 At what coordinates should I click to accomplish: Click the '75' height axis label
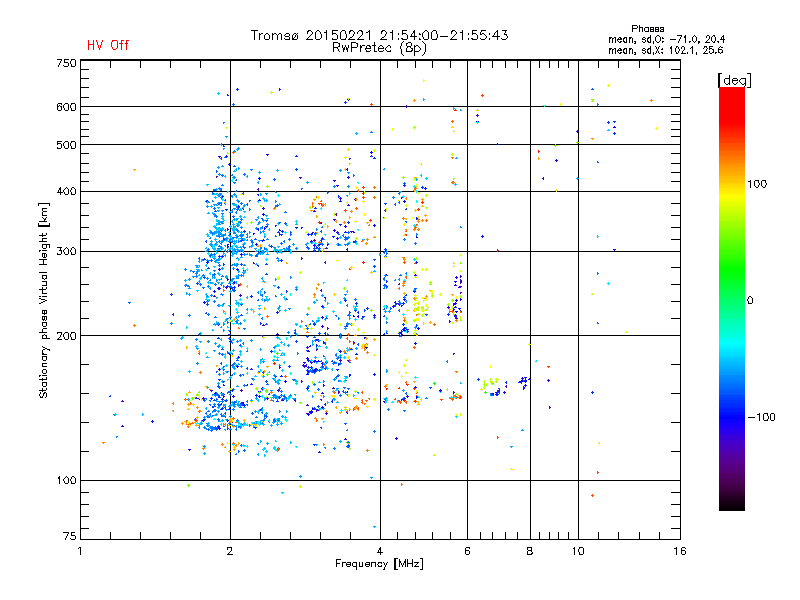[x=70, y=536]
